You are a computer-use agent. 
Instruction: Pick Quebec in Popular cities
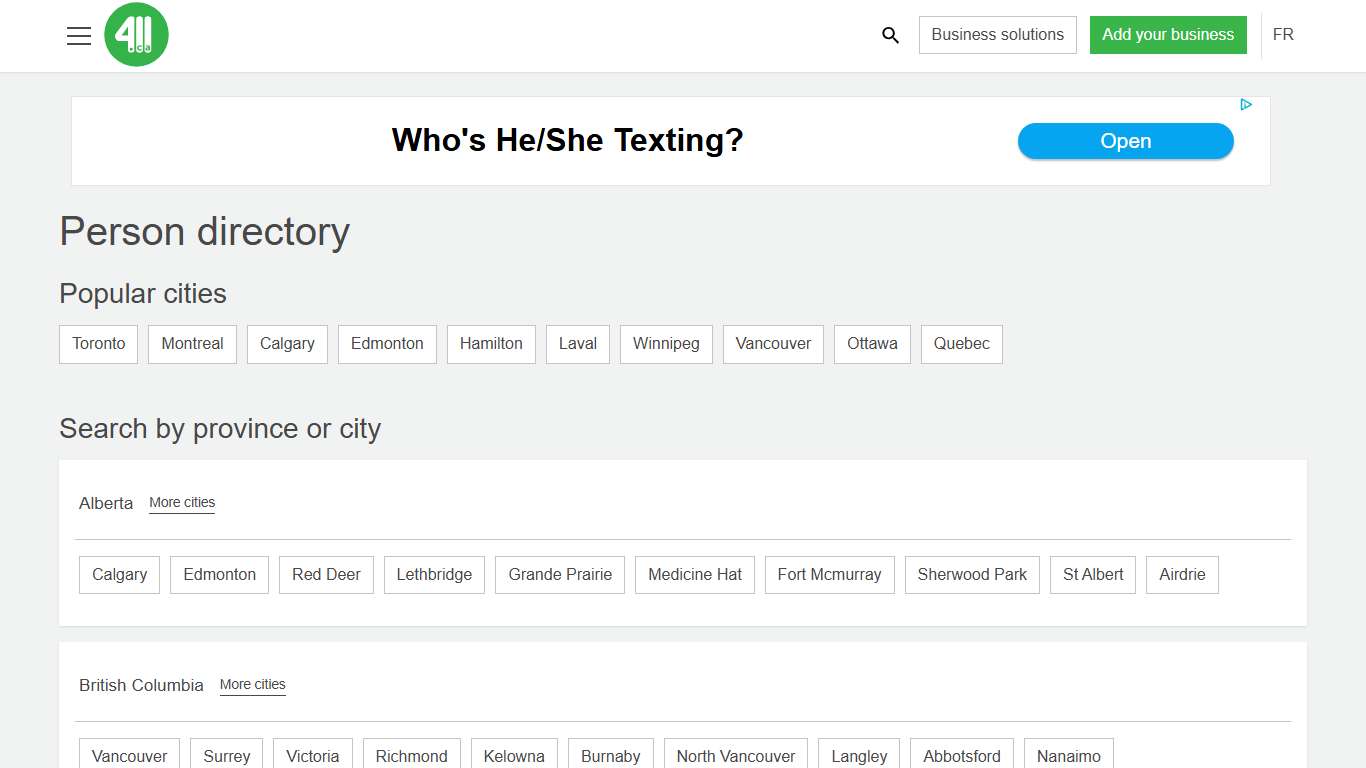(x=961, y=344)
